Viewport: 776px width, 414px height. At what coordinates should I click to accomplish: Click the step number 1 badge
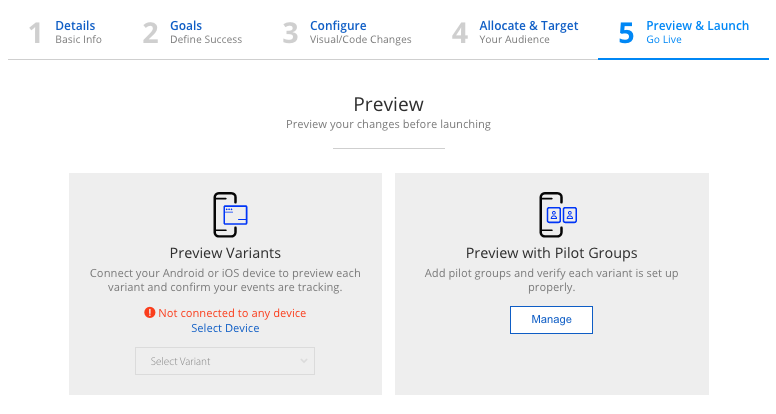click(36, 33)
